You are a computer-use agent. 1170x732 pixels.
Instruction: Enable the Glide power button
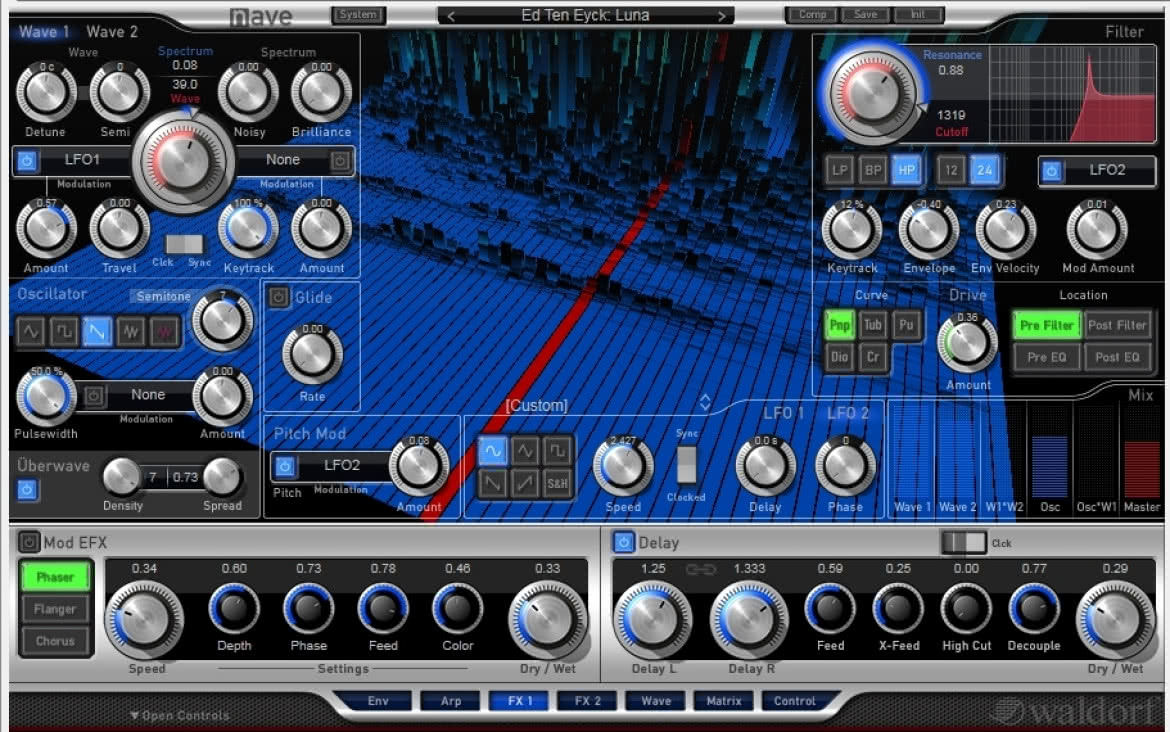pos(278,296)
